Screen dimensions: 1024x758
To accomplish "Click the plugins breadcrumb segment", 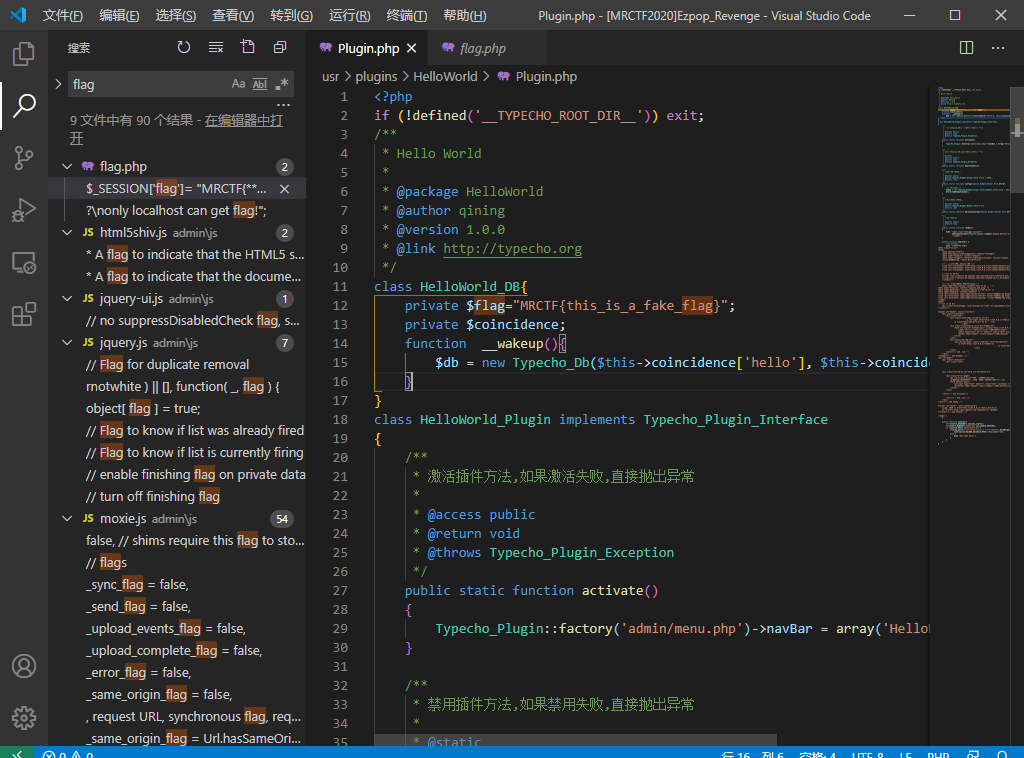I will click(x=376, y=76).
